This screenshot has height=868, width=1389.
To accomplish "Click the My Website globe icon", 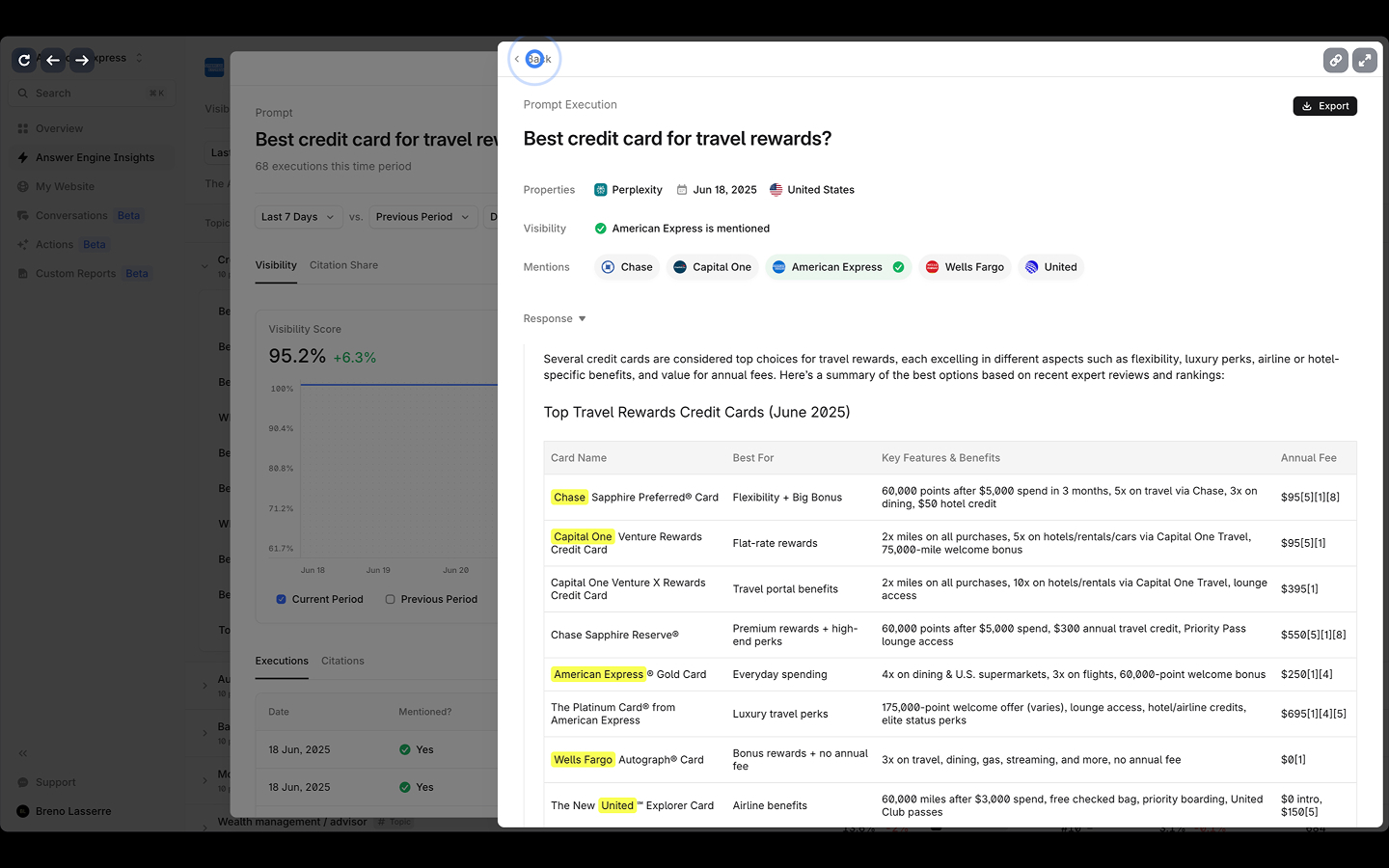I will pyautogui.click(x=23, y=186).
